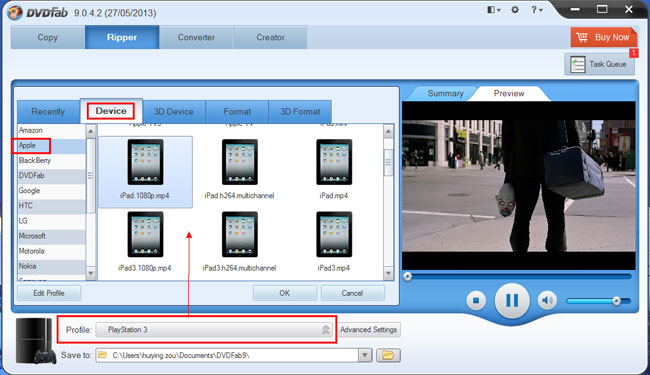Select the iPad3.mp4 device profile

[x=334, y=242]
